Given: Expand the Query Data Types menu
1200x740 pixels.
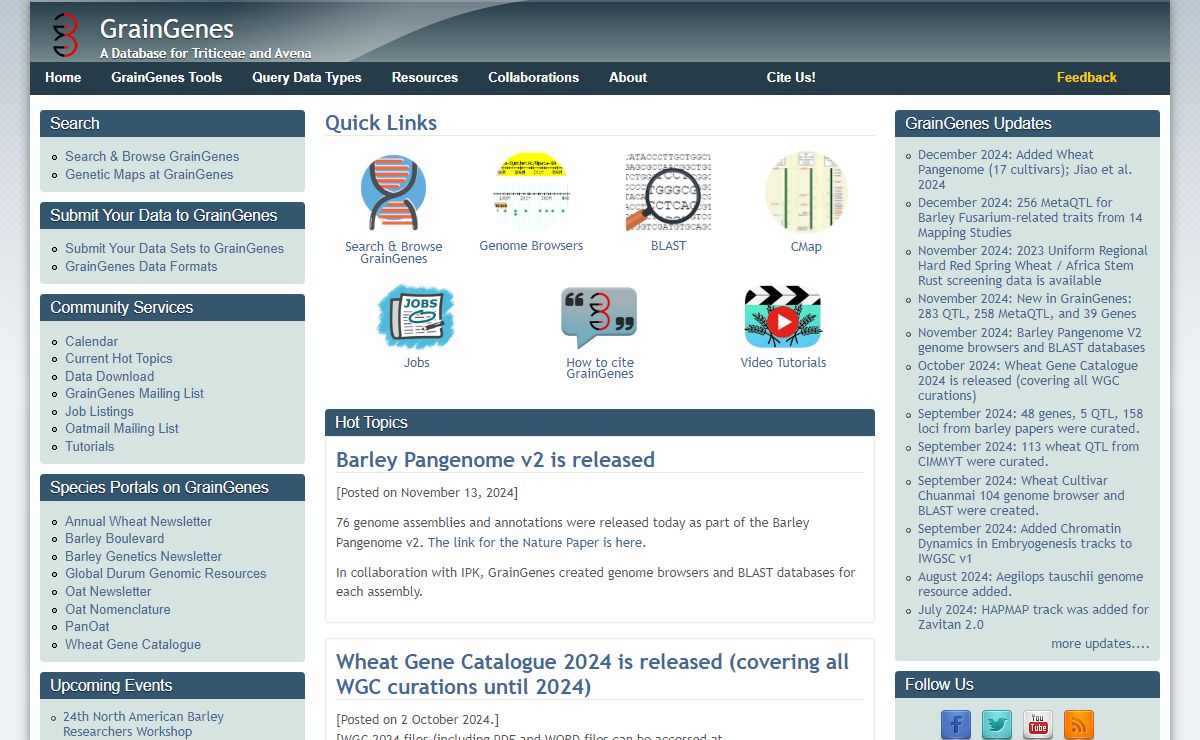Looking at the screenshot, I should [307, 77].
